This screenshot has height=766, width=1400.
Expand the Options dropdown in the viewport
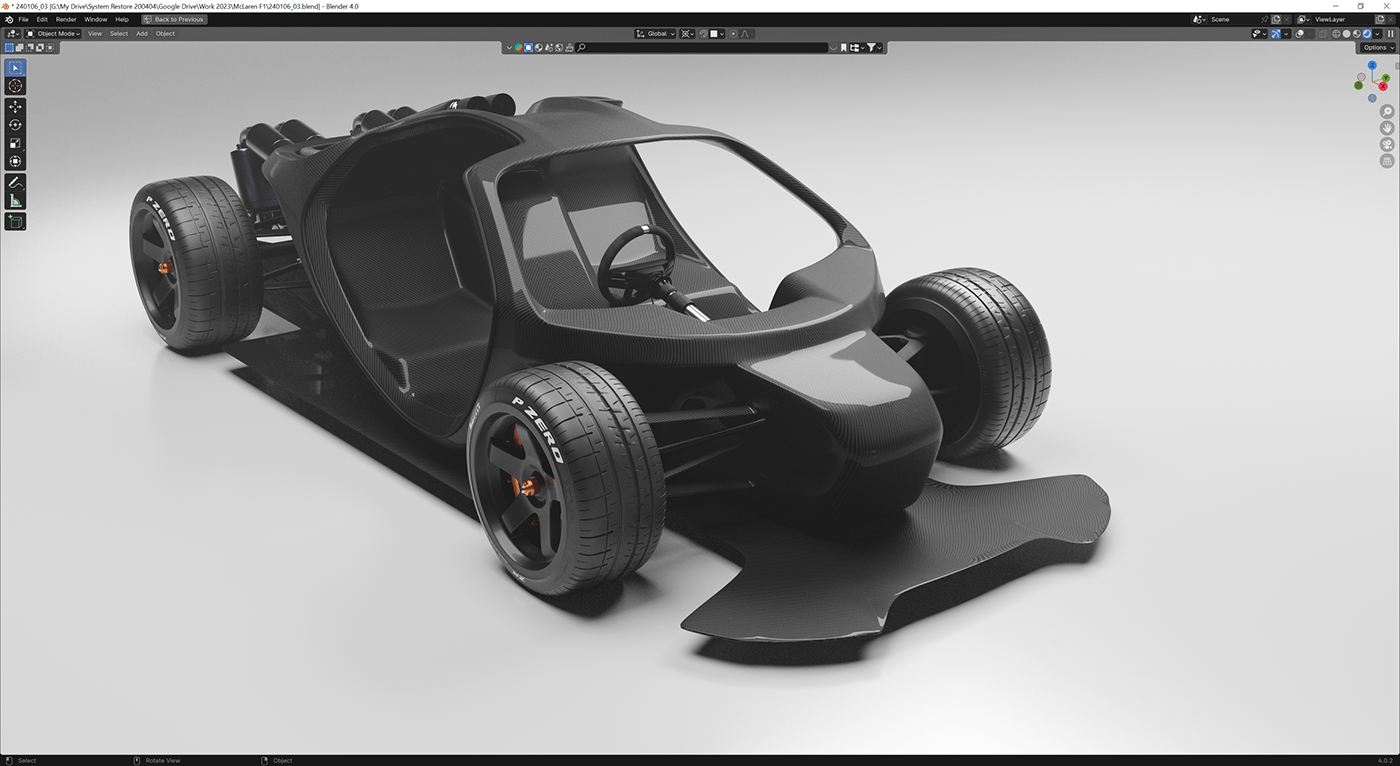click(1377, 47)
